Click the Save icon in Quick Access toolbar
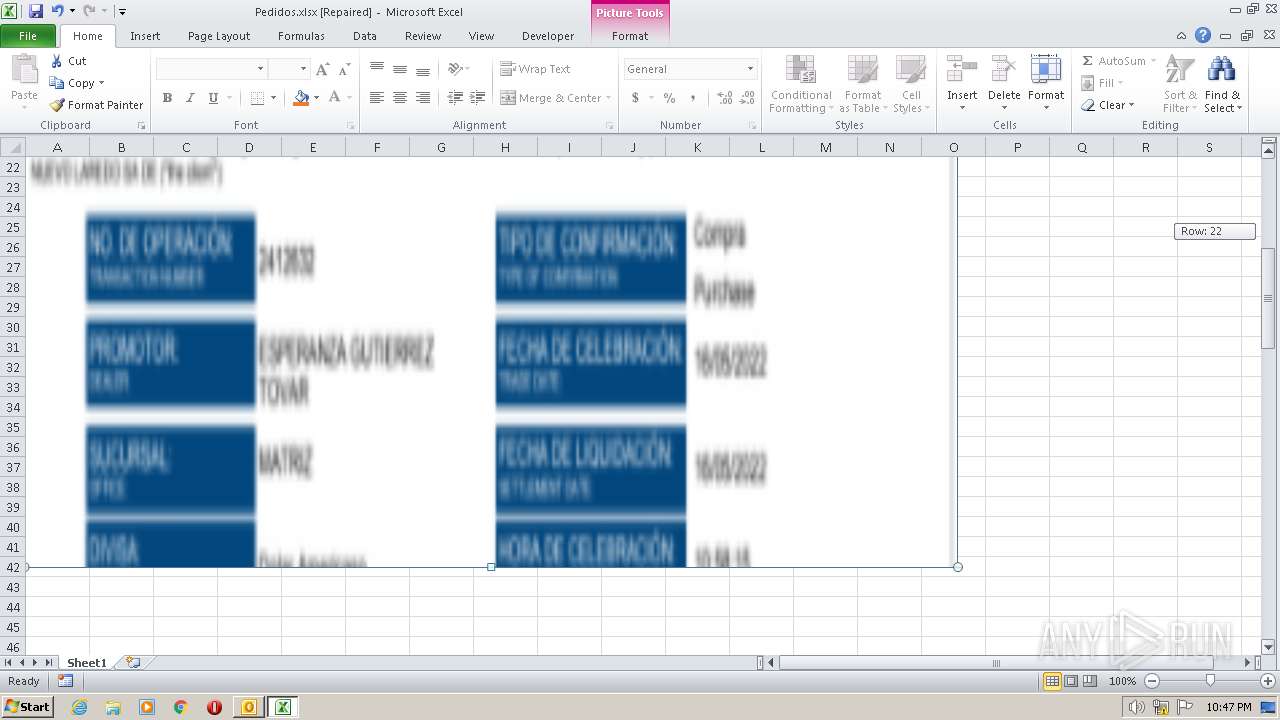The height and width of the screenshot is (720, 1280). point(36,11)
